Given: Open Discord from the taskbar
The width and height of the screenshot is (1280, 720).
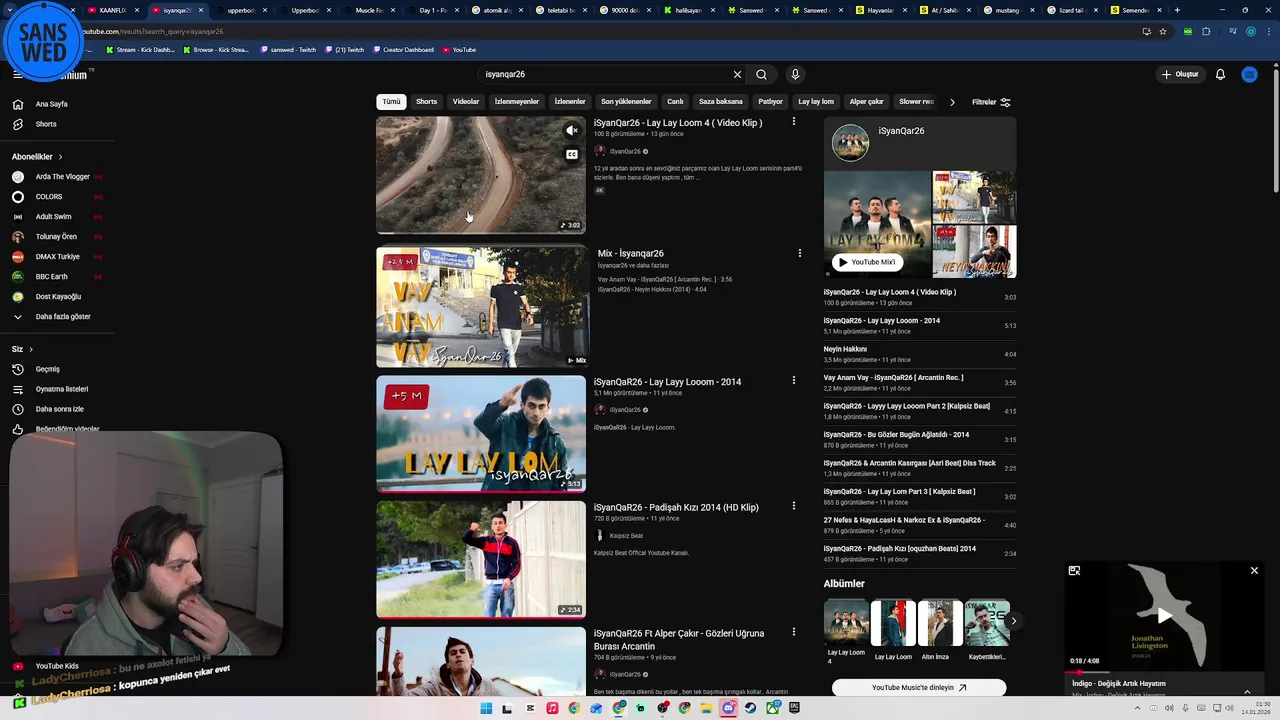Looking at the screenshot, I should point(728,708).
